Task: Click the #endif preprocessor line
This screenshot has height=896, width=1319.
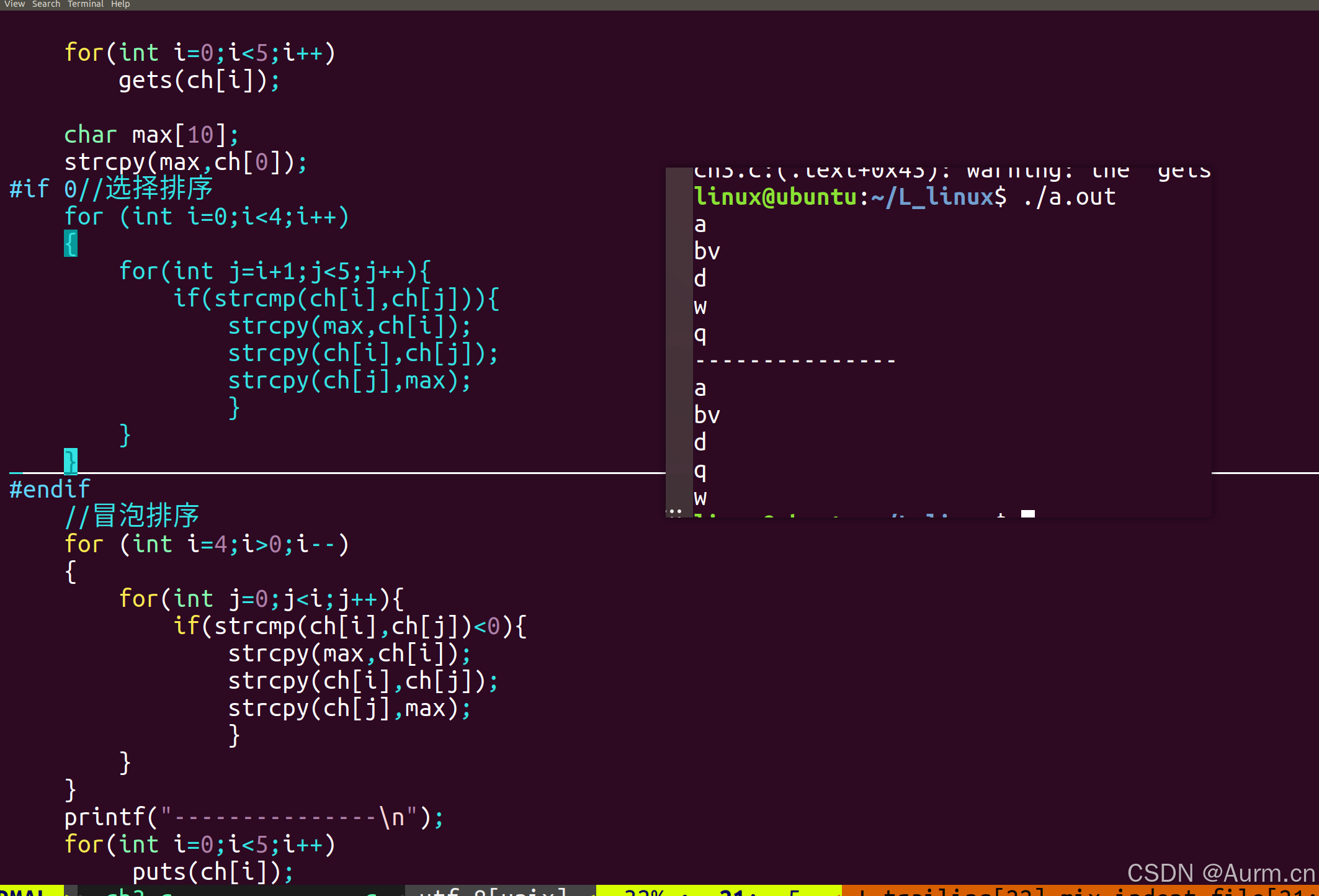Action: tap(50, 489)
